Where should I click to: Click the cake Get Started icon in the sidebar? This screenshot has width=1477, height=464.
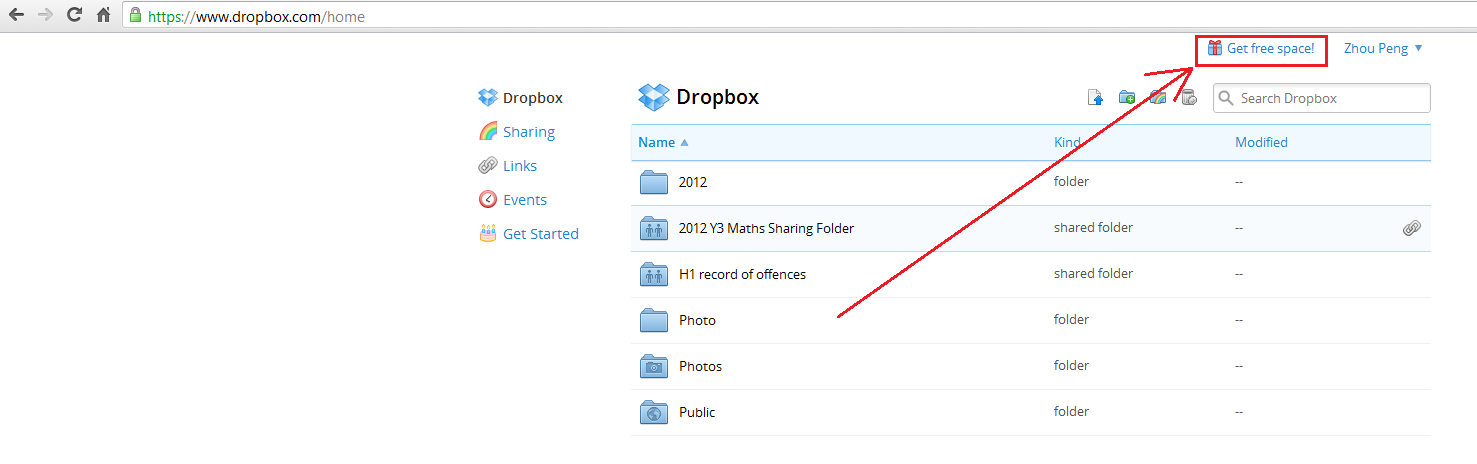pos(488,234)
